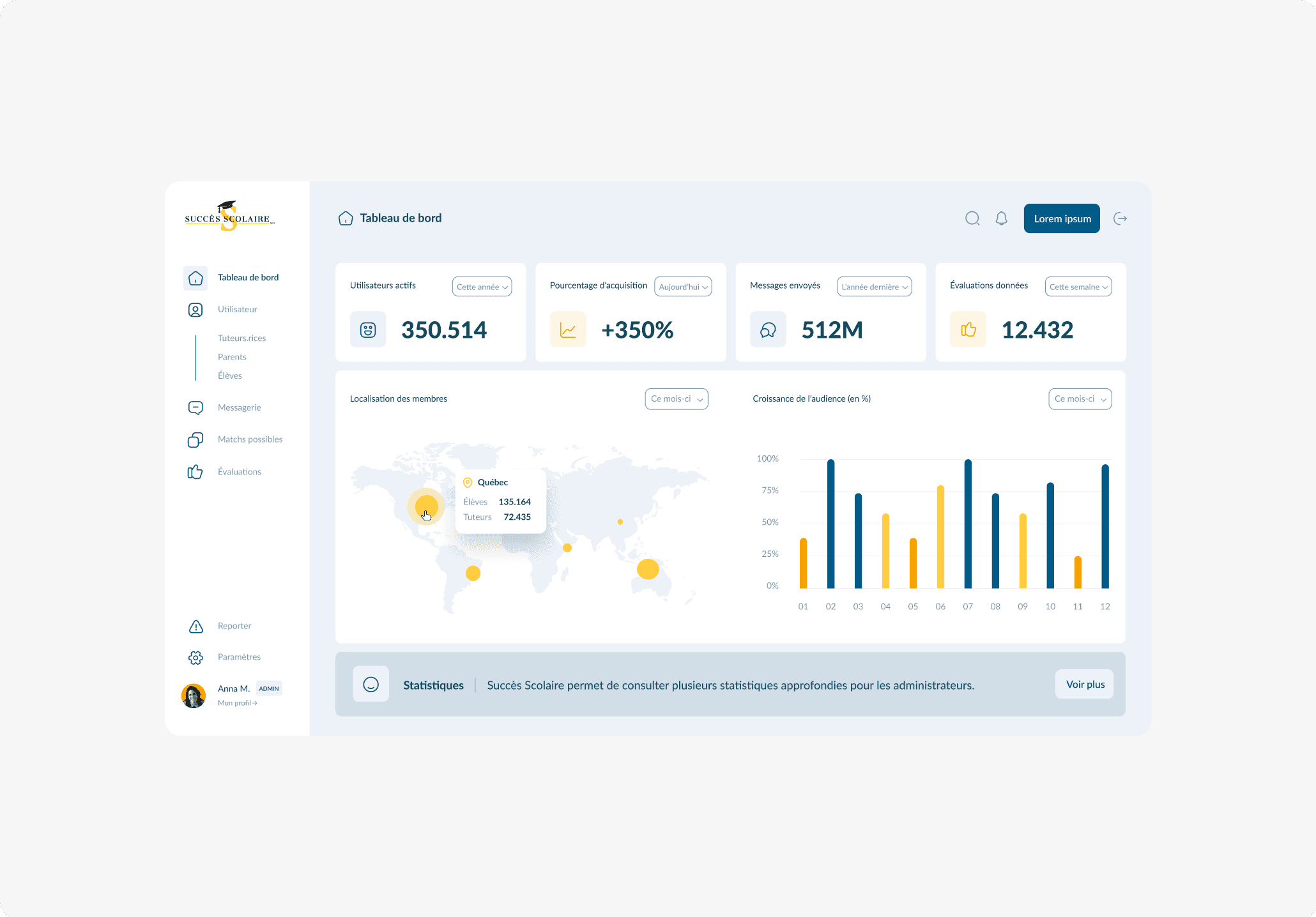
Task: Open Ce mois-ci dropdown for member map
Action: (676, 399)
